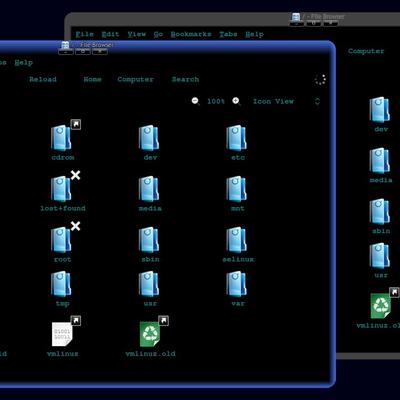Open dev folder in the back window

tap(380, 110)
